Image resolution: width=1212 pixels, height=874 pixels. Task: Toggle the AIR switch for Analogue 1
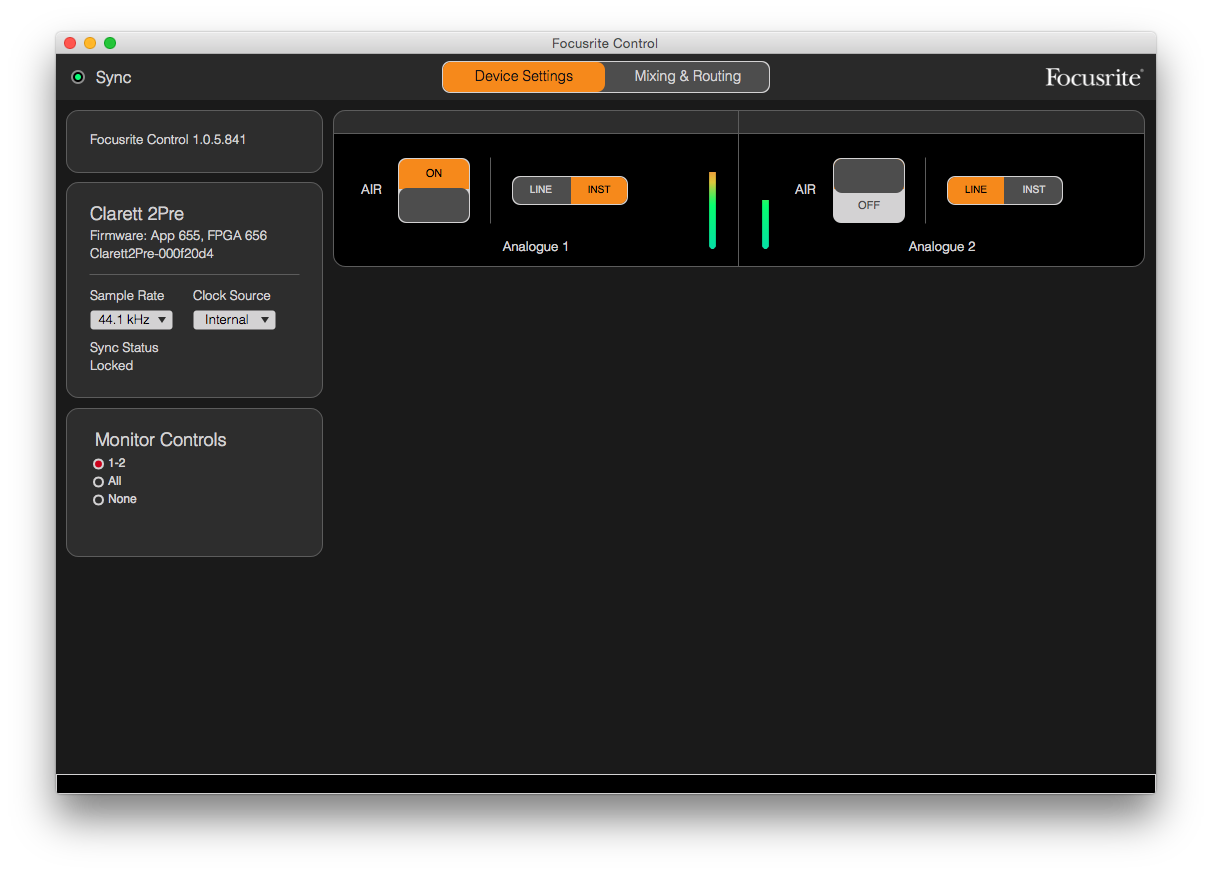point(434,190)
